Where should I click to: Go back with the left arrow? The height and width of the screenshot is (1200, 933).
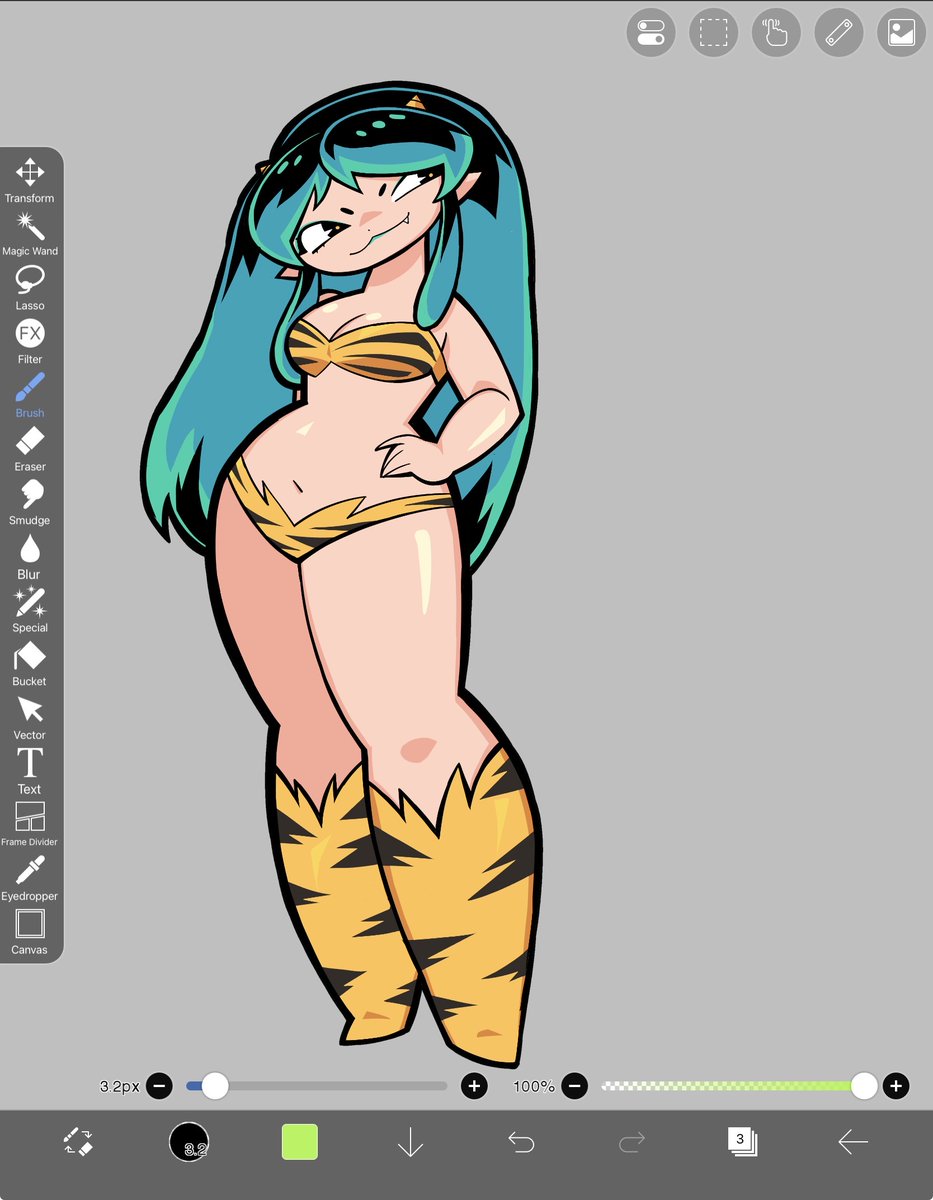853,1141
